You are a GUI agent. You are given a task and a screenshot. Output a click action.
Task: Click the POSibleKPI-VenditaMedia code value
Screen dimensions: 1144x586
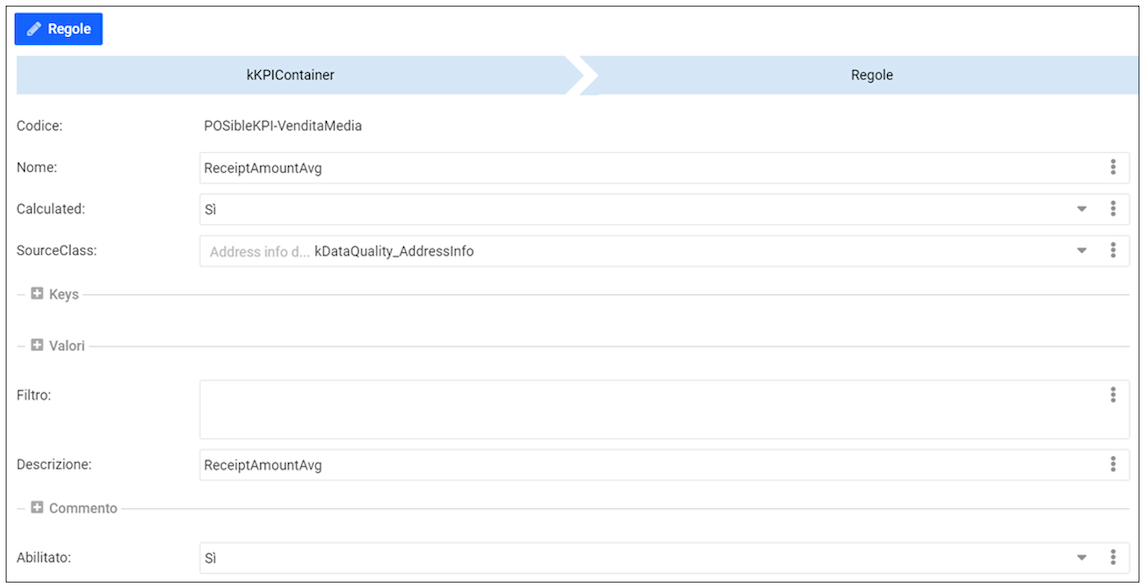(282, 126)
